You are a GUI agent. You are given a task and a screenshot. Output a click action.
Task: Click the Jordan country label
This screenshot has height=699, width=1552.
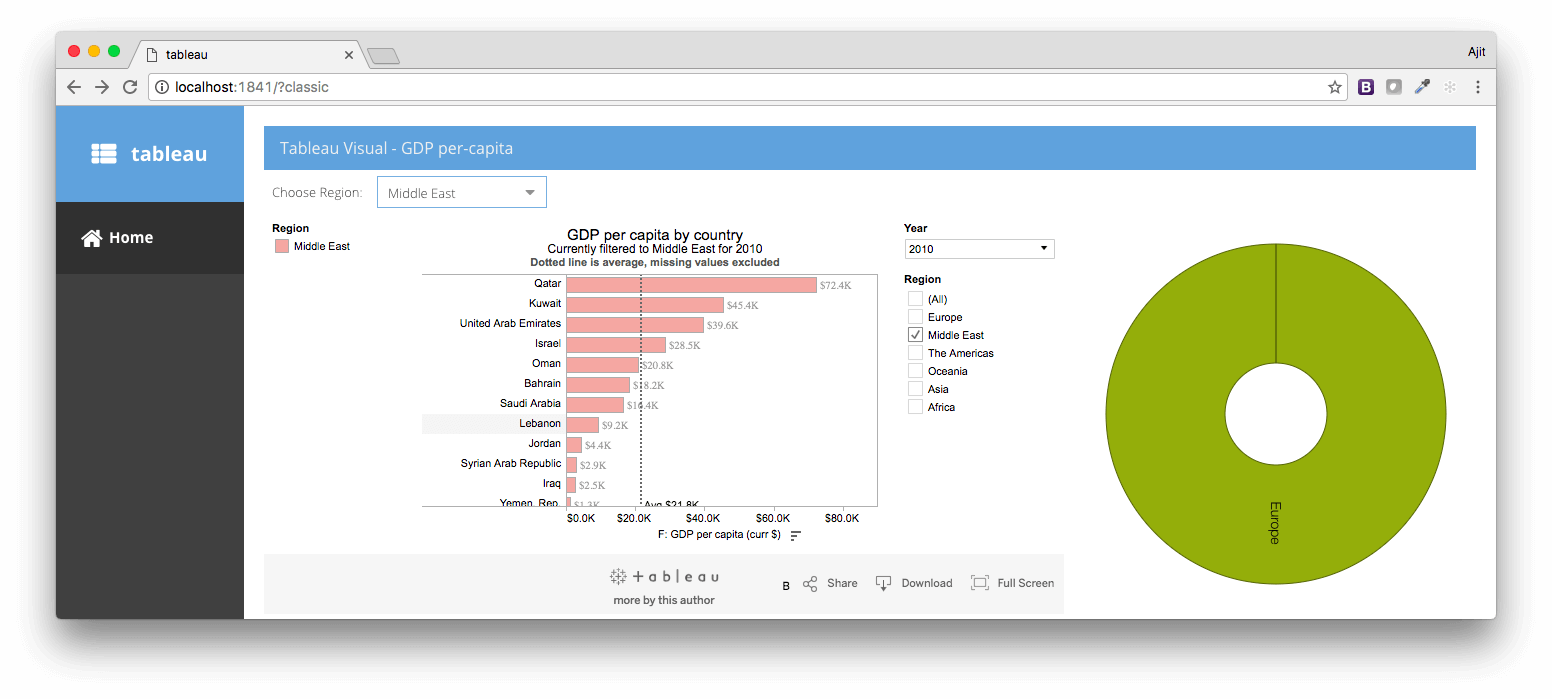(x=545, y=444)
